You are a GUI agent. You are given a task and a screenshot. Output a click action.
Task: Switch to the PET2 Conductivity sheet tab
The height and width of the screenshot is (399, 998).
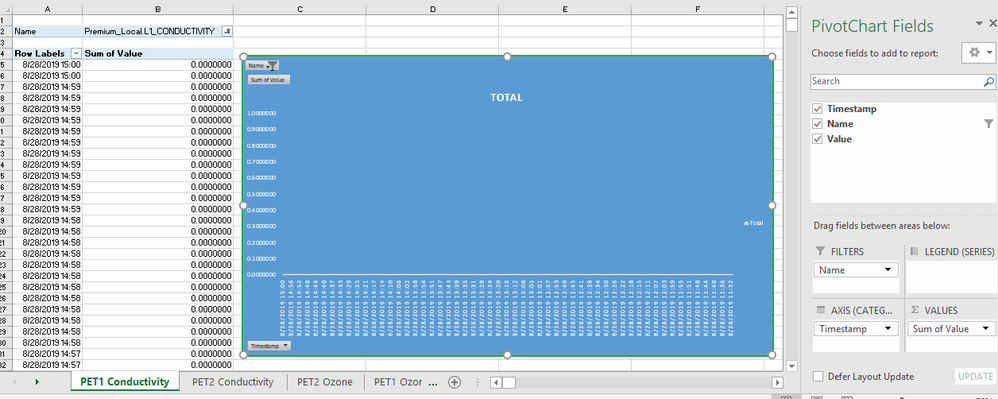232,382
